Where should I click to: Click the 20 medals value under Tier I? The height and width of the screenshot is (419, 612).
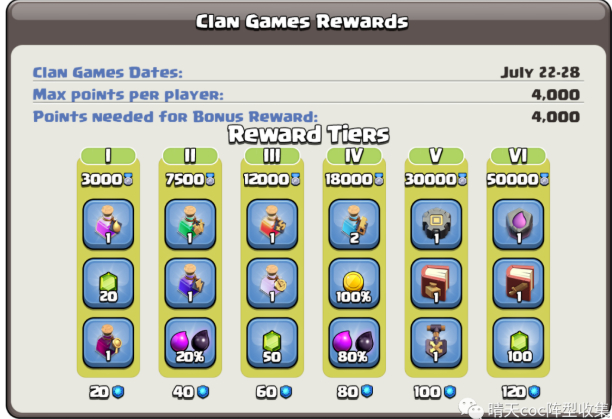coord(107,392)
